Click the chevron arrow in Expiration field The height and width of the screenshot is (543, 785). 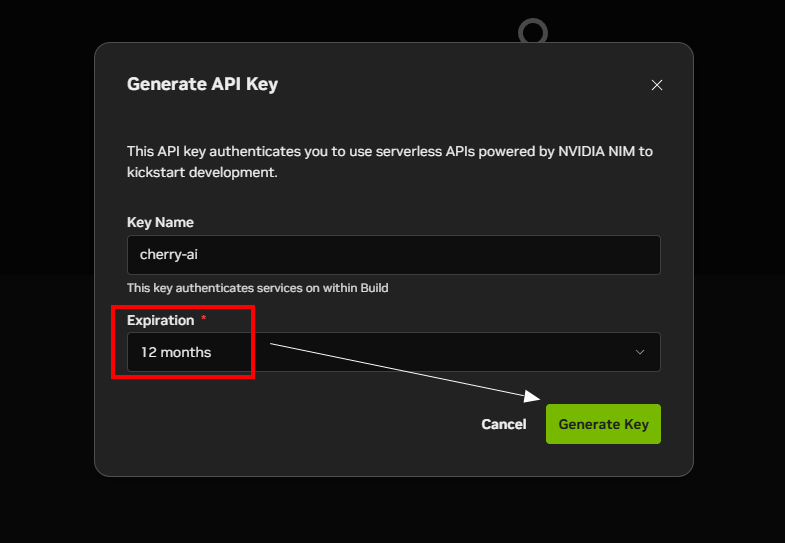click(x=640, y=352)
